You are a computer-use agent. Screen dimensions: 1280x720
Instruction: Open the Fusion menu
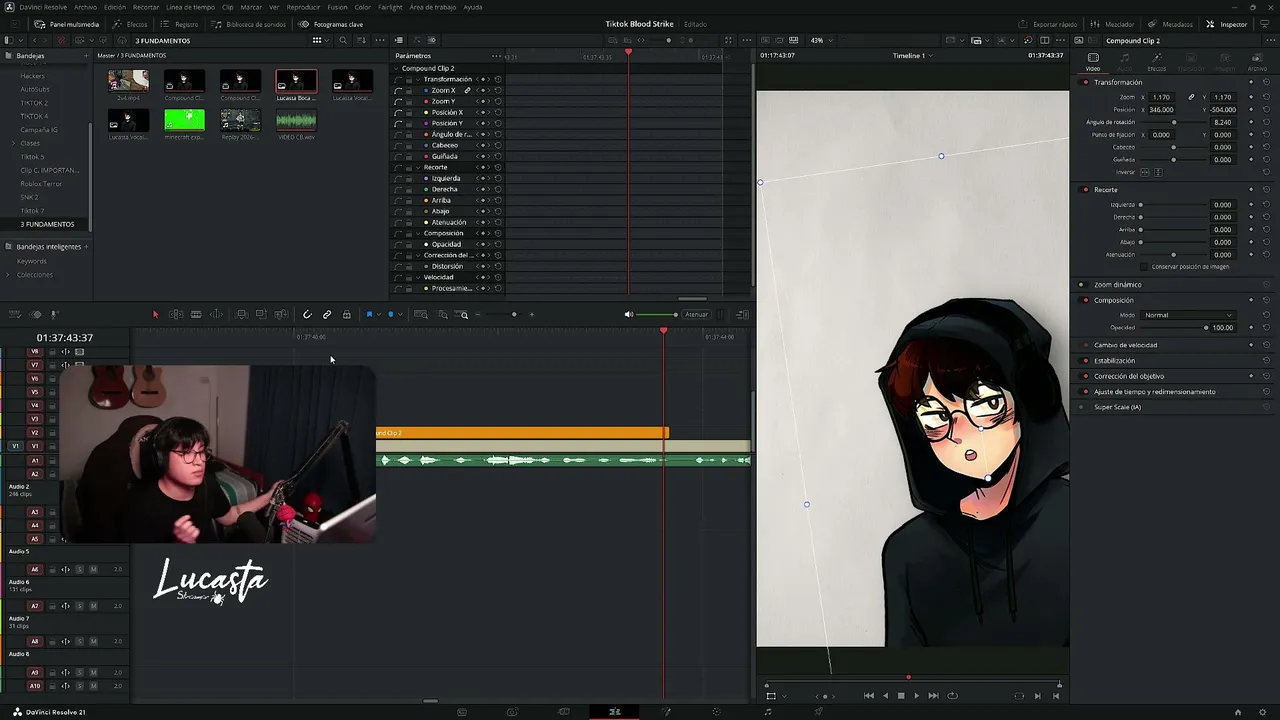337,7
